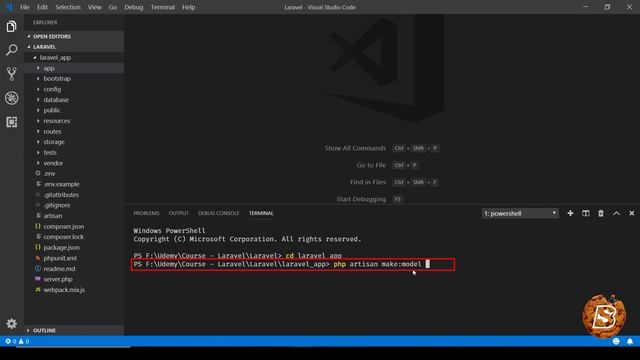Open the 1: powershell terminal dropdown
Viewport: 640px width, 360px height.
(x=520, y=213)
